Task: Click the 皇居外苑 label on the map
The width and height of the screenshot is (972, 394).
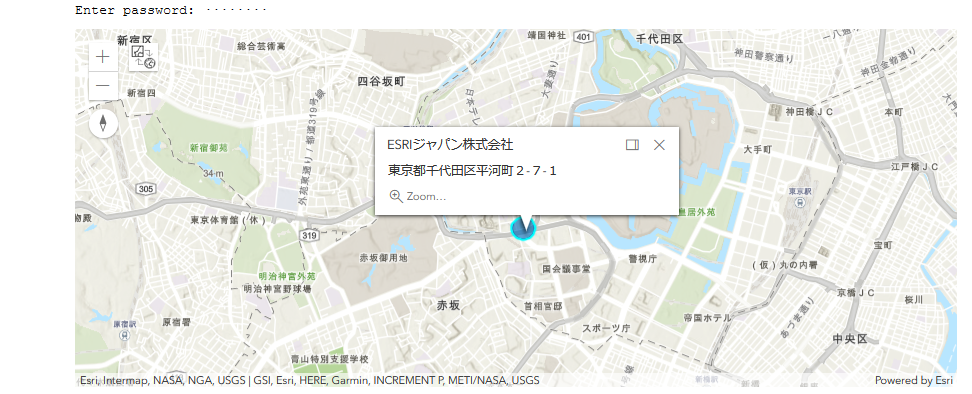Action: click(697, 212)
